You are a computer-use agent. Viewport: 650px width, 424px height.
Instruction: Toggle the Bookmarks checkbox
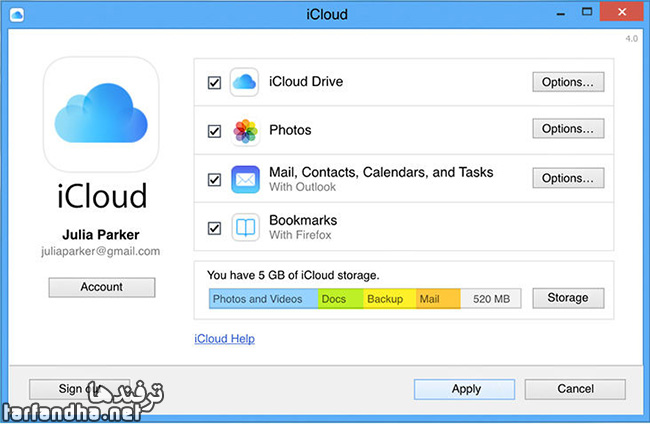coord(214,228)
